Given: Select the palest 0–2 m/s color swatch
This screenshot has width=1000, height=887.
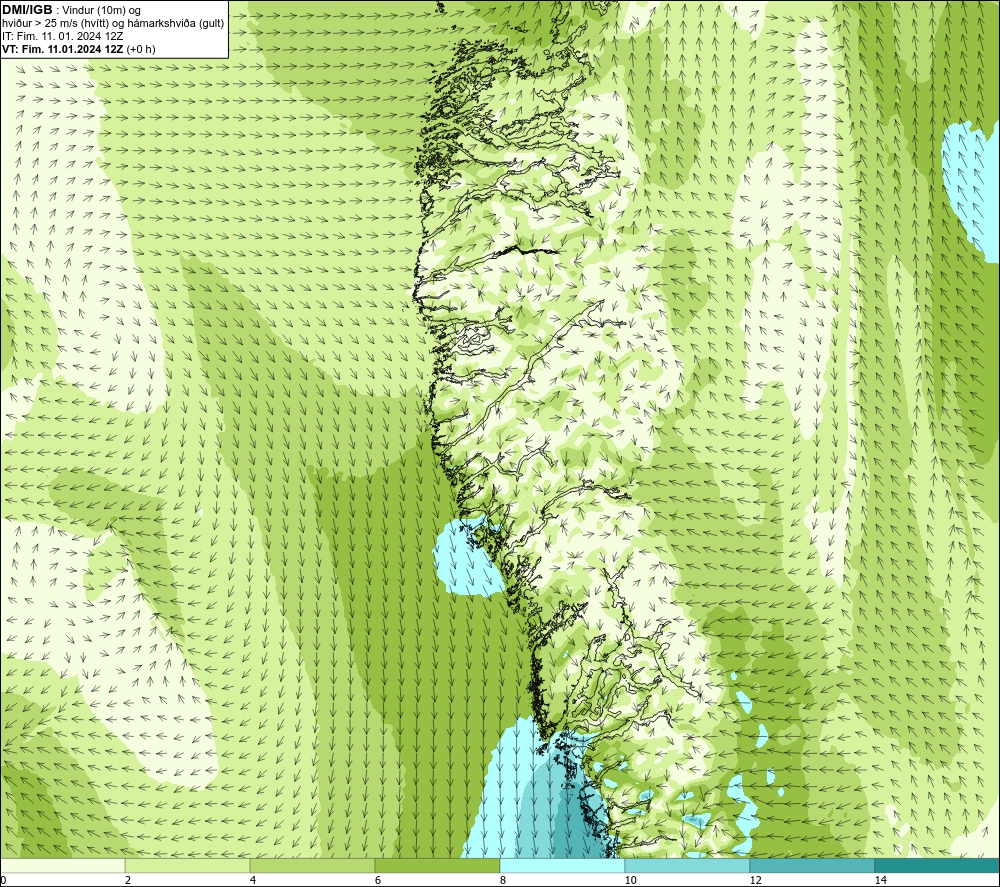Looking at the screenshot, I should point(62,865).
